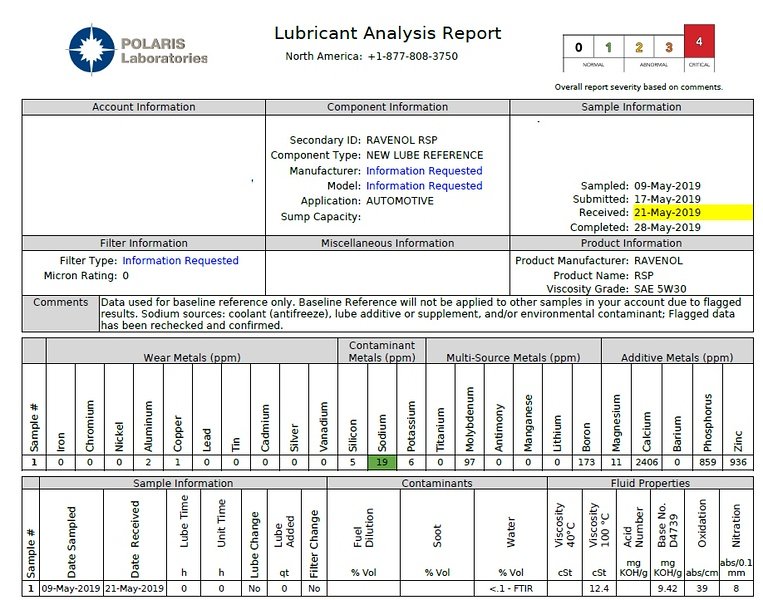The width and height of the screenshot is (763, 600).
Task: Select severity level 3 box
Action: [669, 47]
